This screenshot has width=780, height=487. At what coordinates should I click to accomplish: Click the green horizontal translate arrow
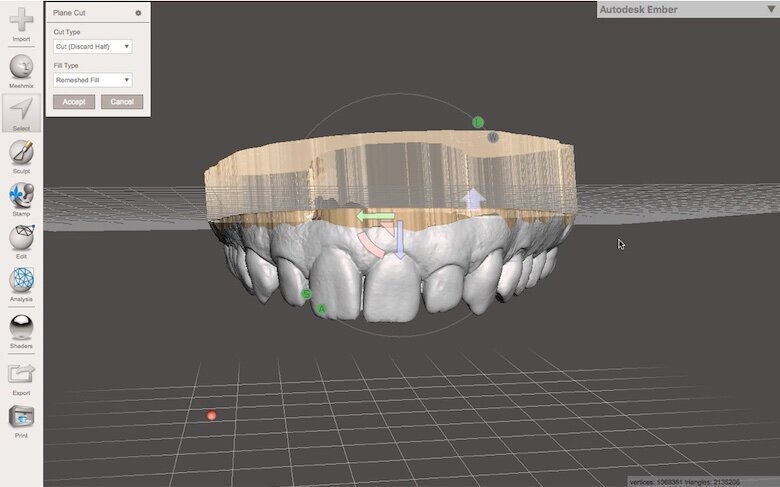376,217
